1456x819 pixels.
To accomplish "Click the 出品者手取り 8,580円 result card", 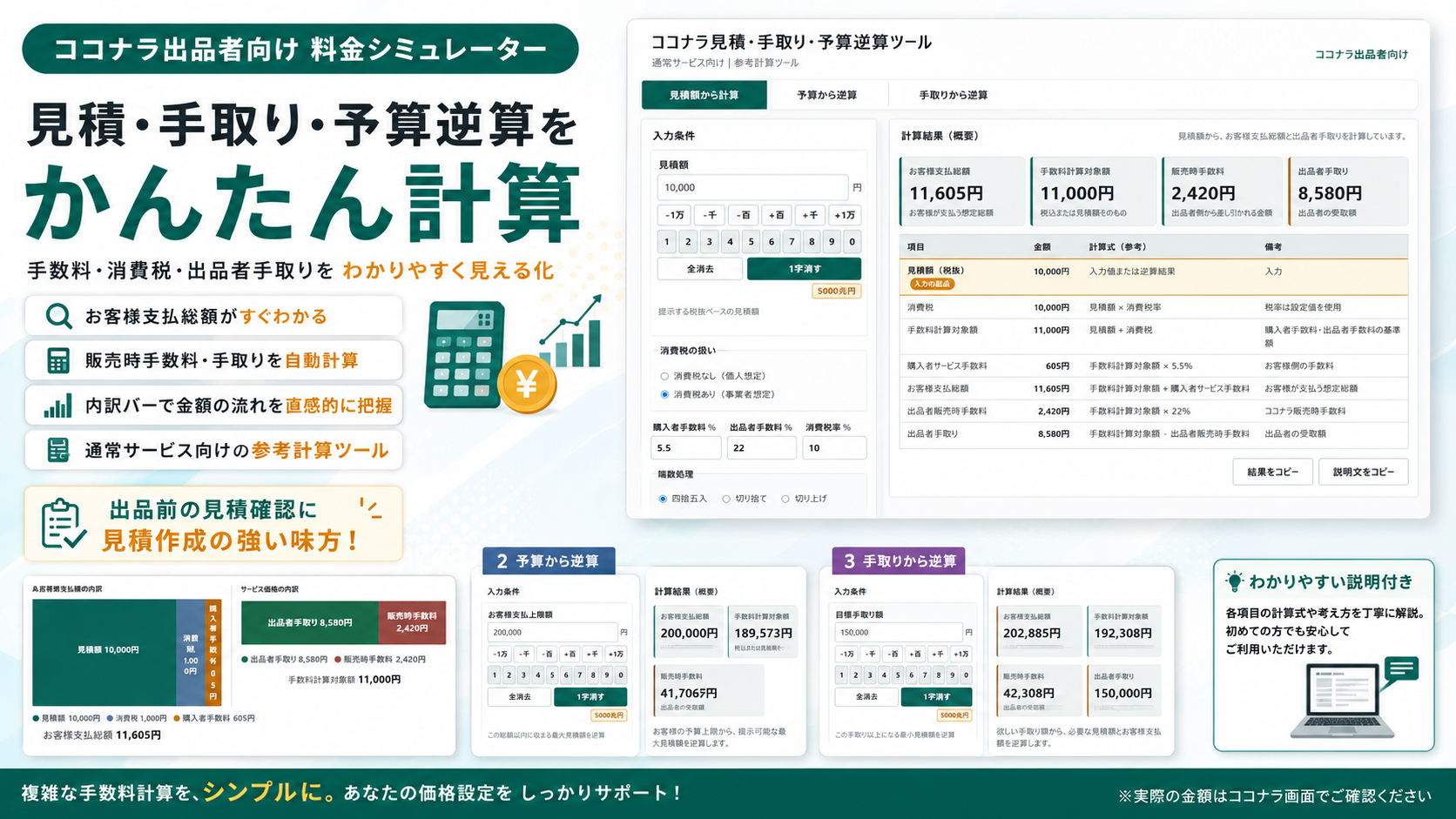I will (1347, 191).
